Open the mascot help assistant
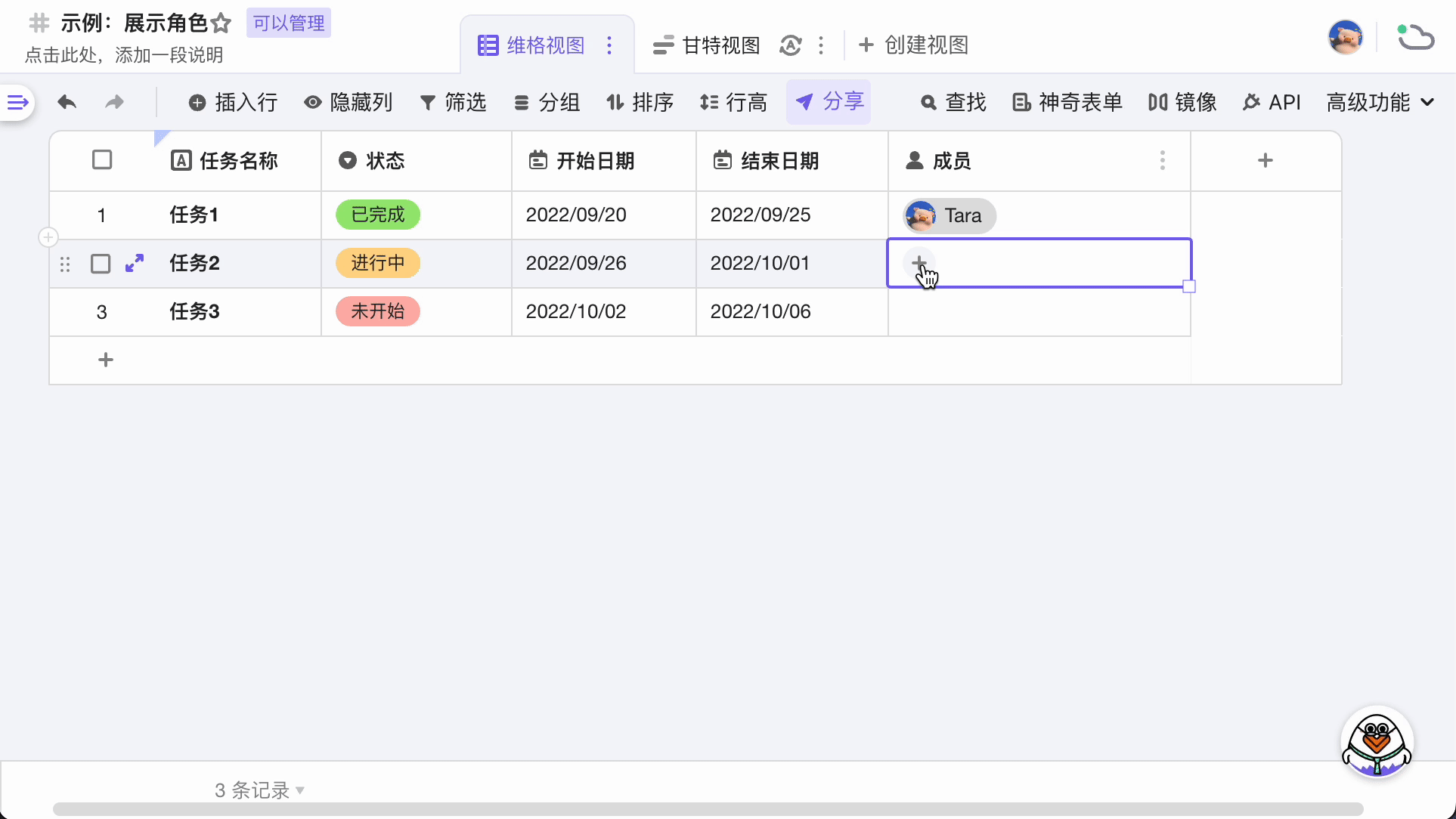The height and width of the screenshot is (819, 1456). coord(1377,743)
